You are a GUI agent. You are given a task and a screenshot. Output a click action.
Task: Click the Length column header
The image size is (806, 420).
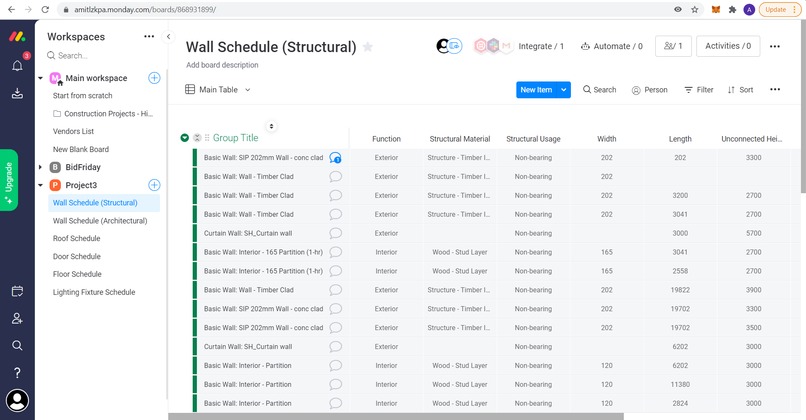click(x=680, y=139)
